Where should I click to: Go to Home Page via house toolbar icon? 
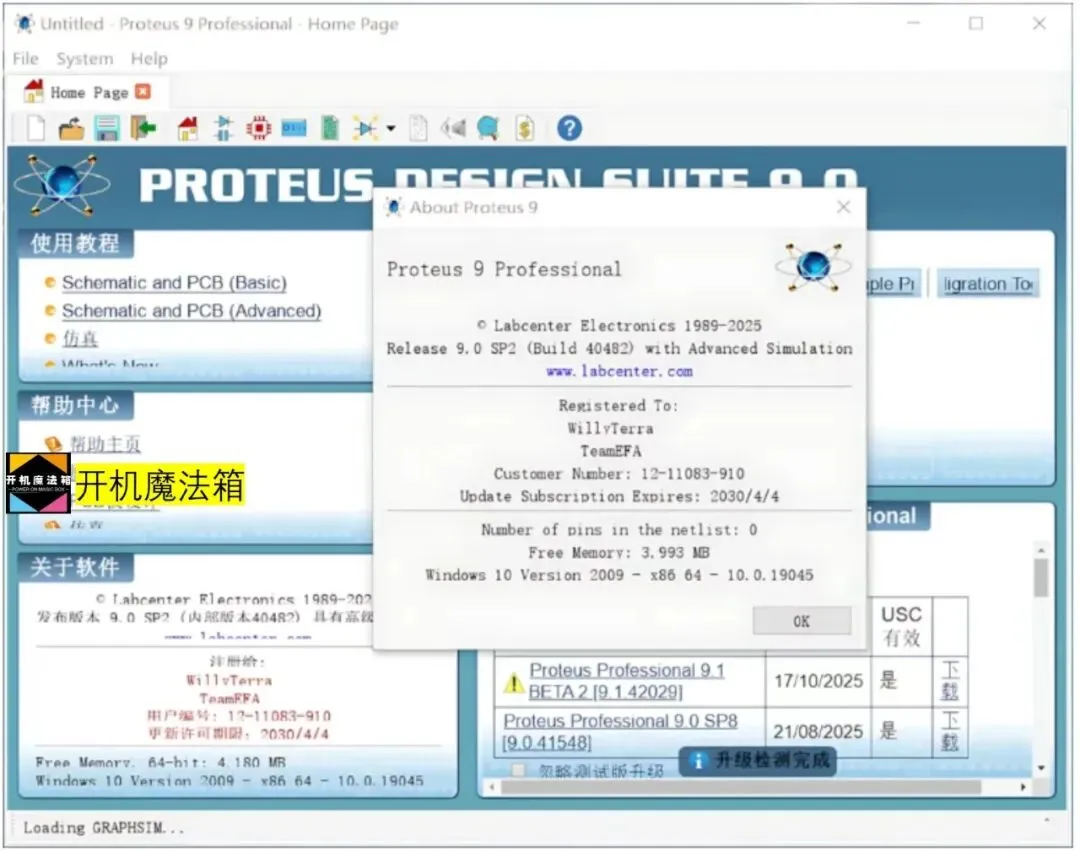[x=187, y=129]
